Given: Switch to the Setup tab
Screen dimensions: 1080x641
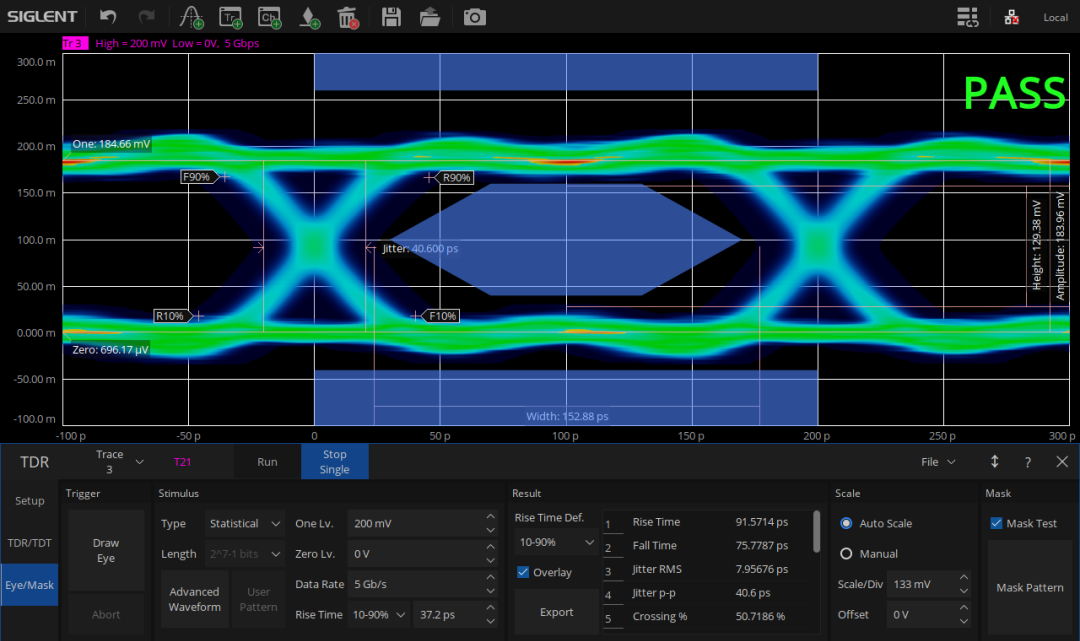Looking at the screenshot, I should 29,501.
